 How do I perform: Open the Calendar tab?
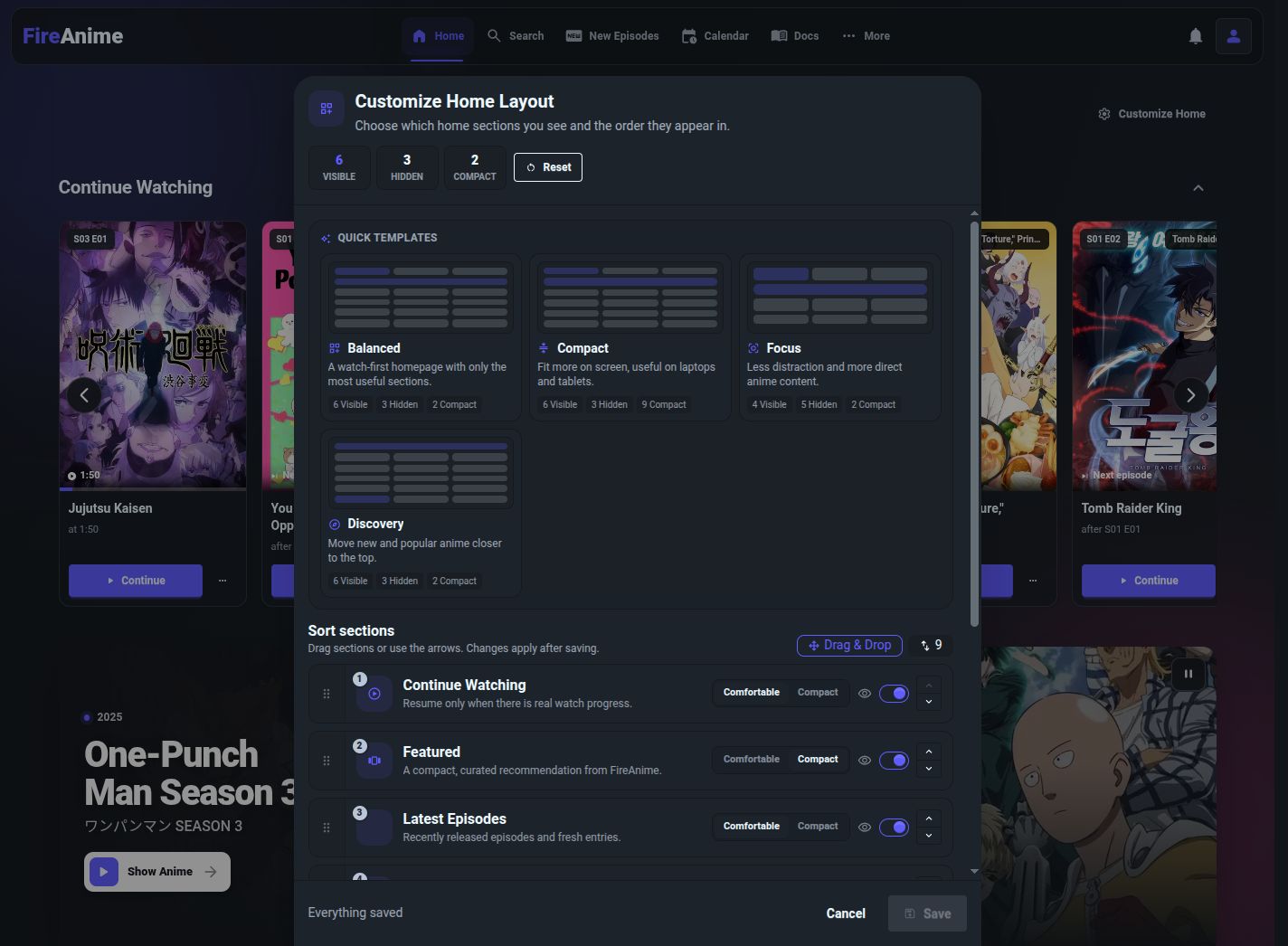(715, 36)
